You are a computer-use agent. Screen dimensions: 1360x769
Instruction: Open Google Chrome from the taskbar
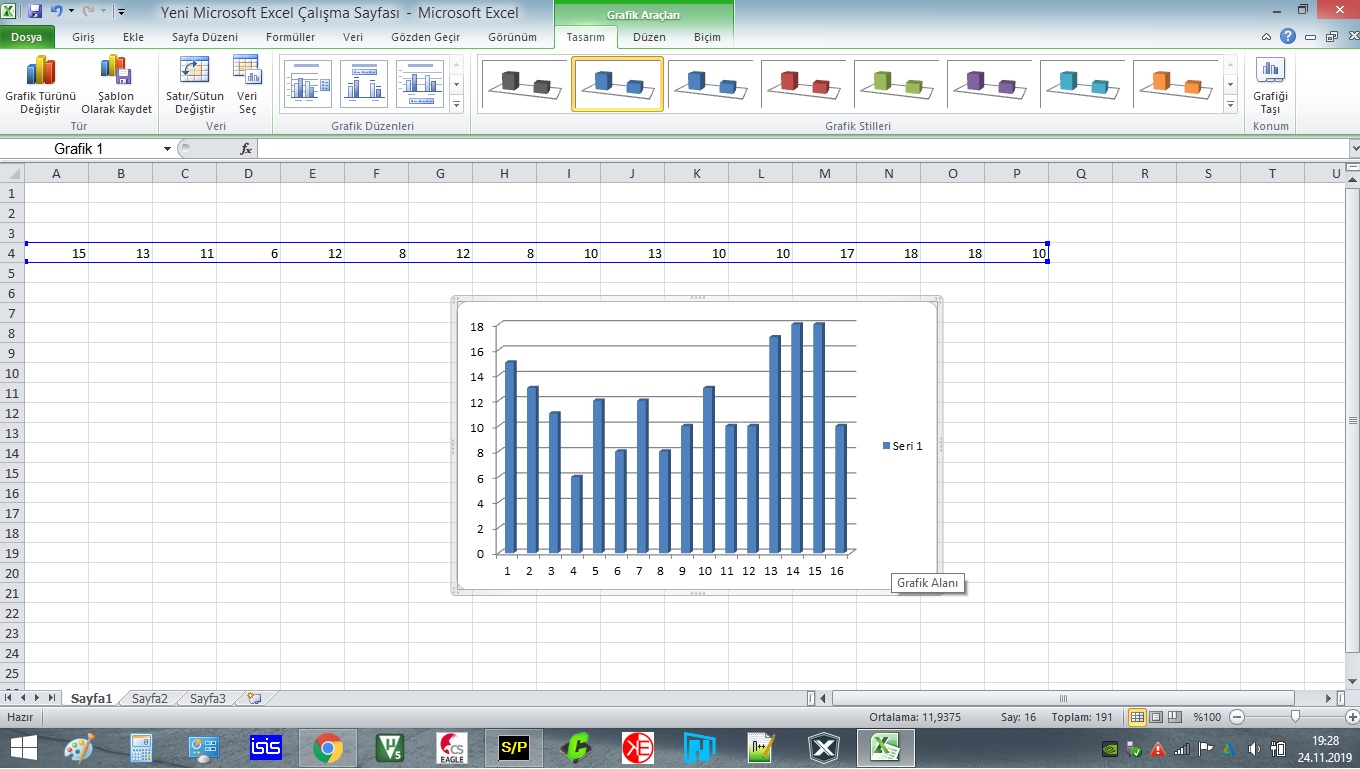point(328,747)
